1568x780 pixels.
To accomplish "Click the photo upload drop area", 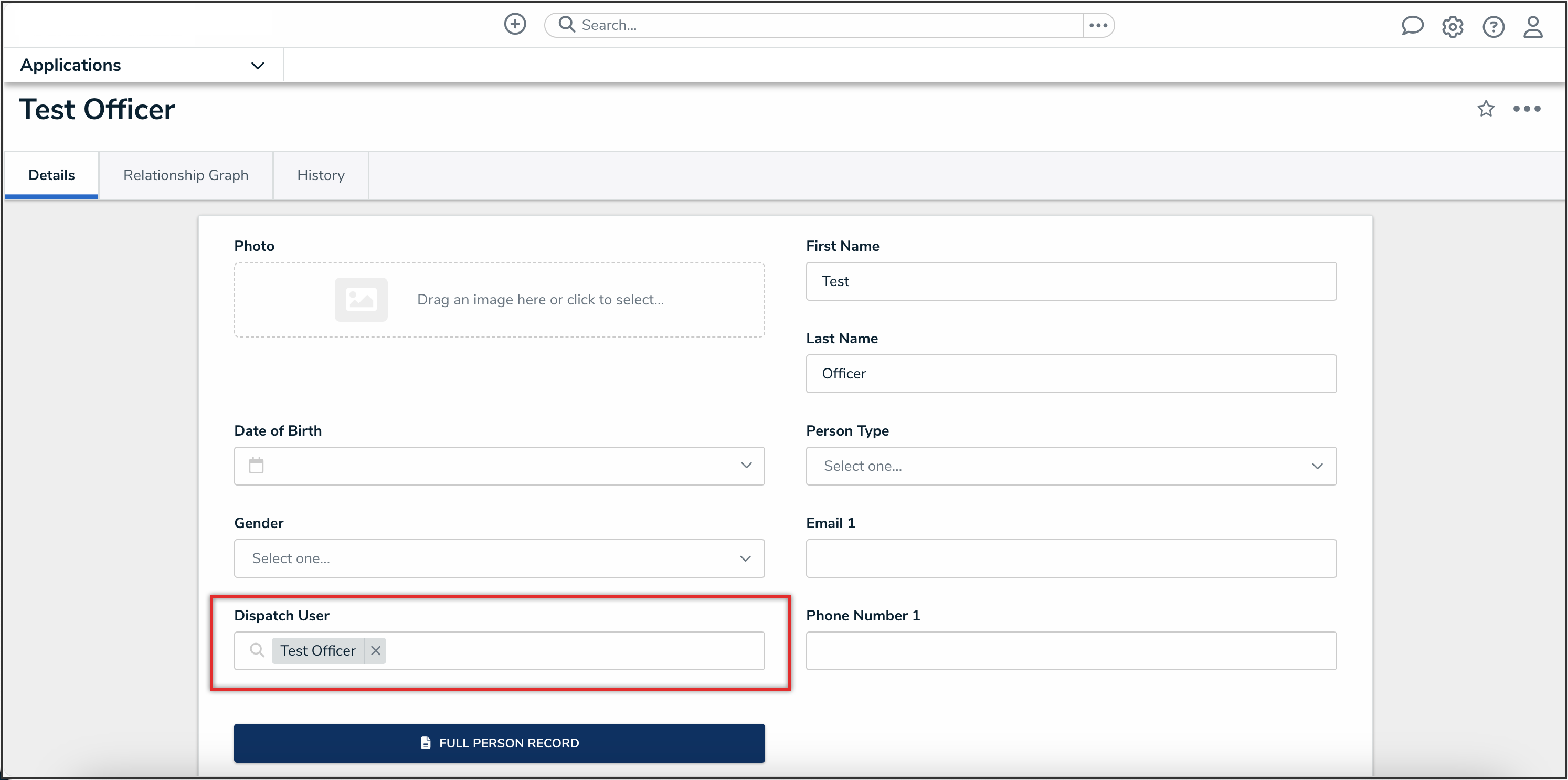I will point(499,300).
